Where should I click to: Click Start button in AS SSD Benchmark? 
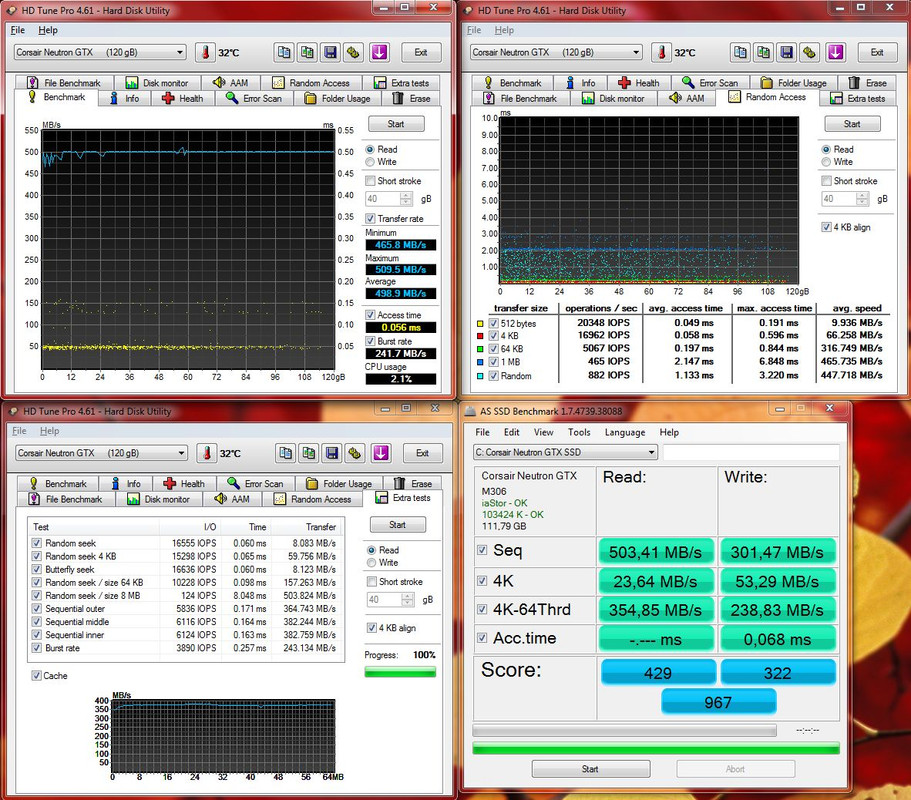click(x=590, y=769)
